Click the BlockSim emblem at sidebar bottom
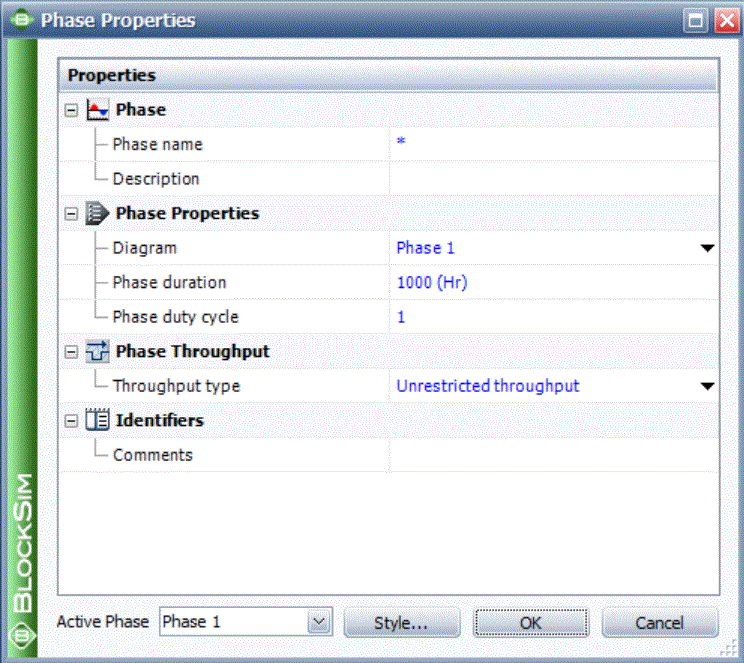744x663 pixels. click(x=22, y=635)
